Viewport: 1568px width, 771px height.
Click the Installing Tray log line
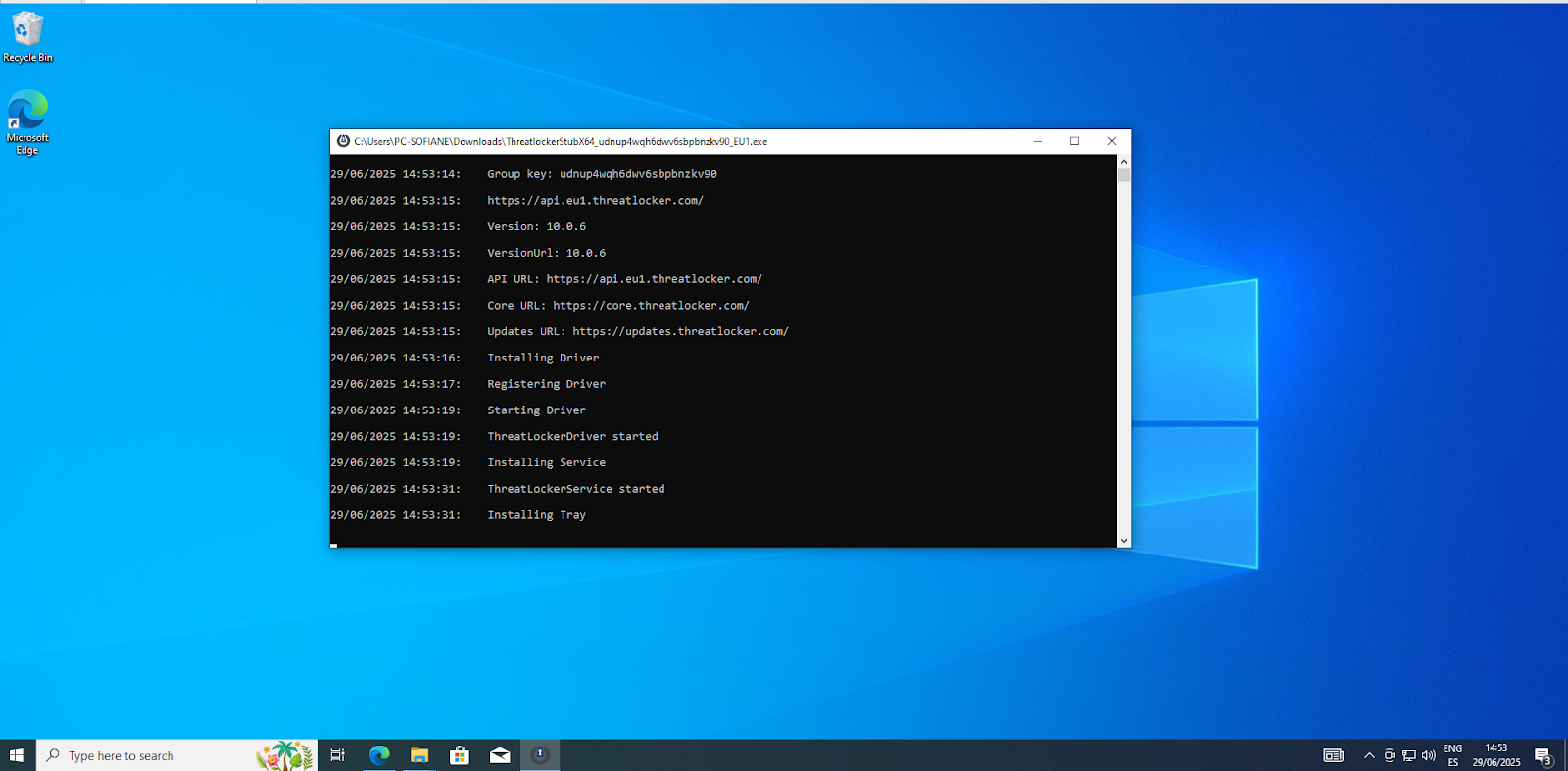[458, 515]
